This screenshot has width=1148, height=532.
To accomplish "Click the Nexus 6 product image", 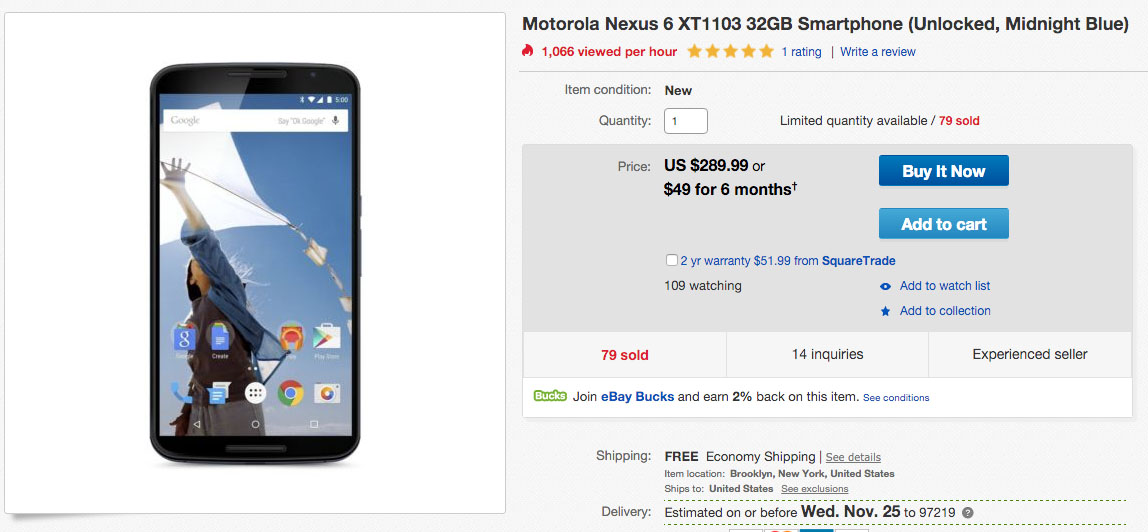I will (255, 265).
